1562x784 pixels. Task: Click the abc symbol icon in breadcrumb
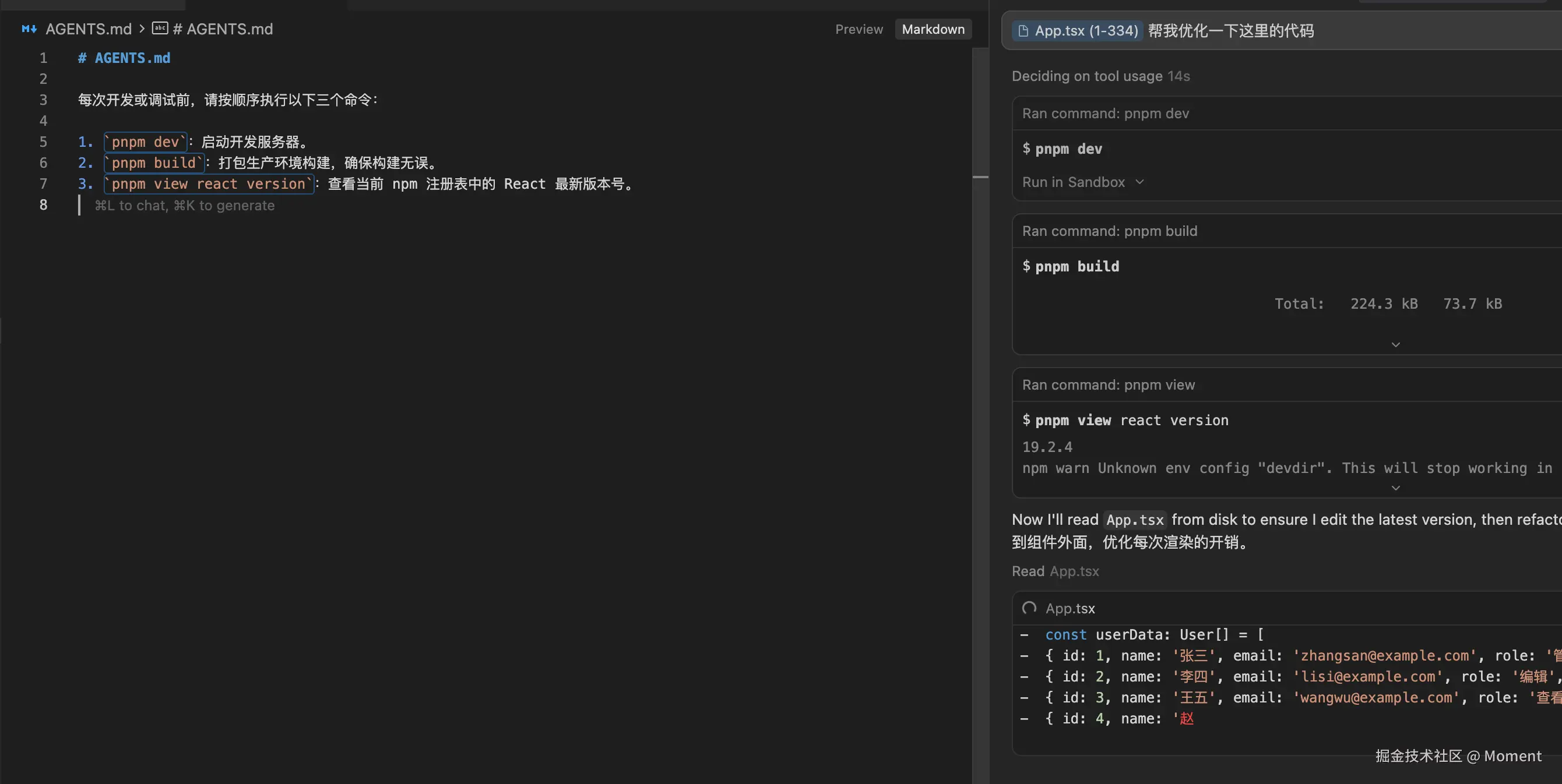tap(160, 29)
